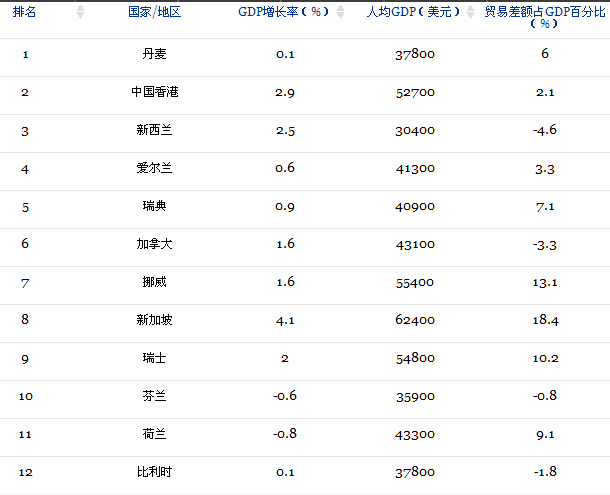
Task: Select the 挪威 country cell
Action: (x=154, y=282)
